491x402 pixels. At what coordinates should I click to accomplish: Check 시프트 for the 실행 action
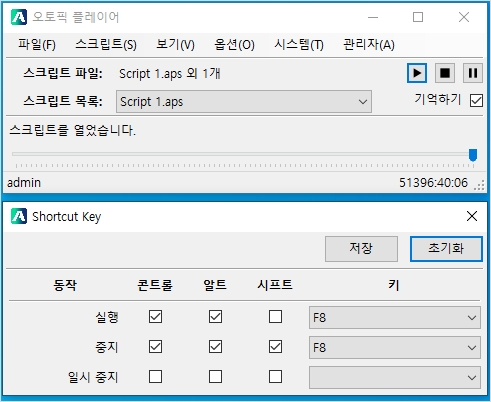pyautogui.click(x=275, y=317)
